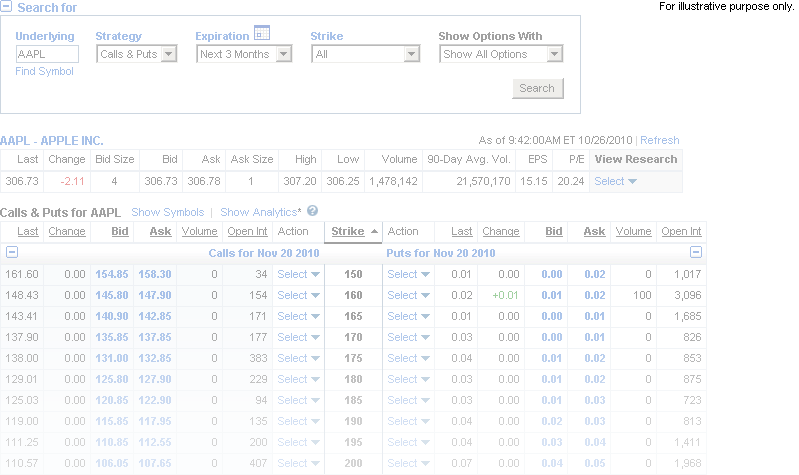
Task: Click the Refresh quote link
Action: coord(659,141)
